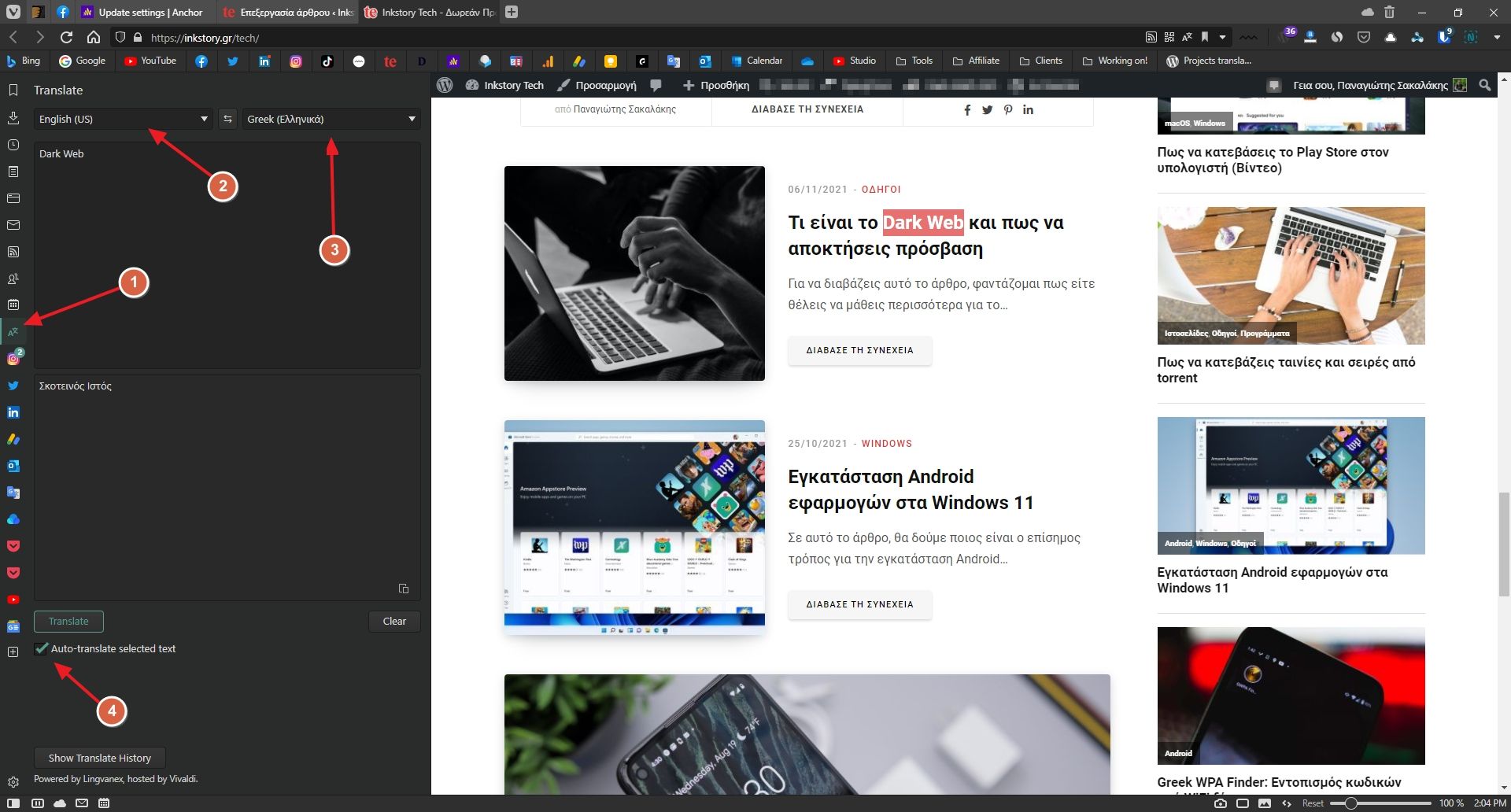Add a new web panel

(x=13, y=651)
